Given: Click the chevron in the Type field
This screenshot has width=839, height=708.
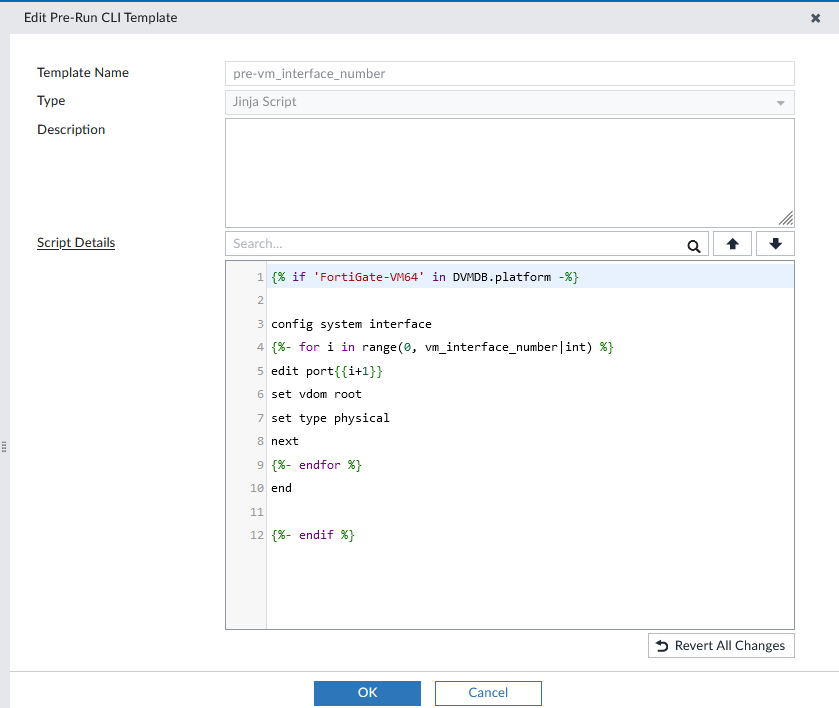Looking at the screenshot, I should coord(780,102).
